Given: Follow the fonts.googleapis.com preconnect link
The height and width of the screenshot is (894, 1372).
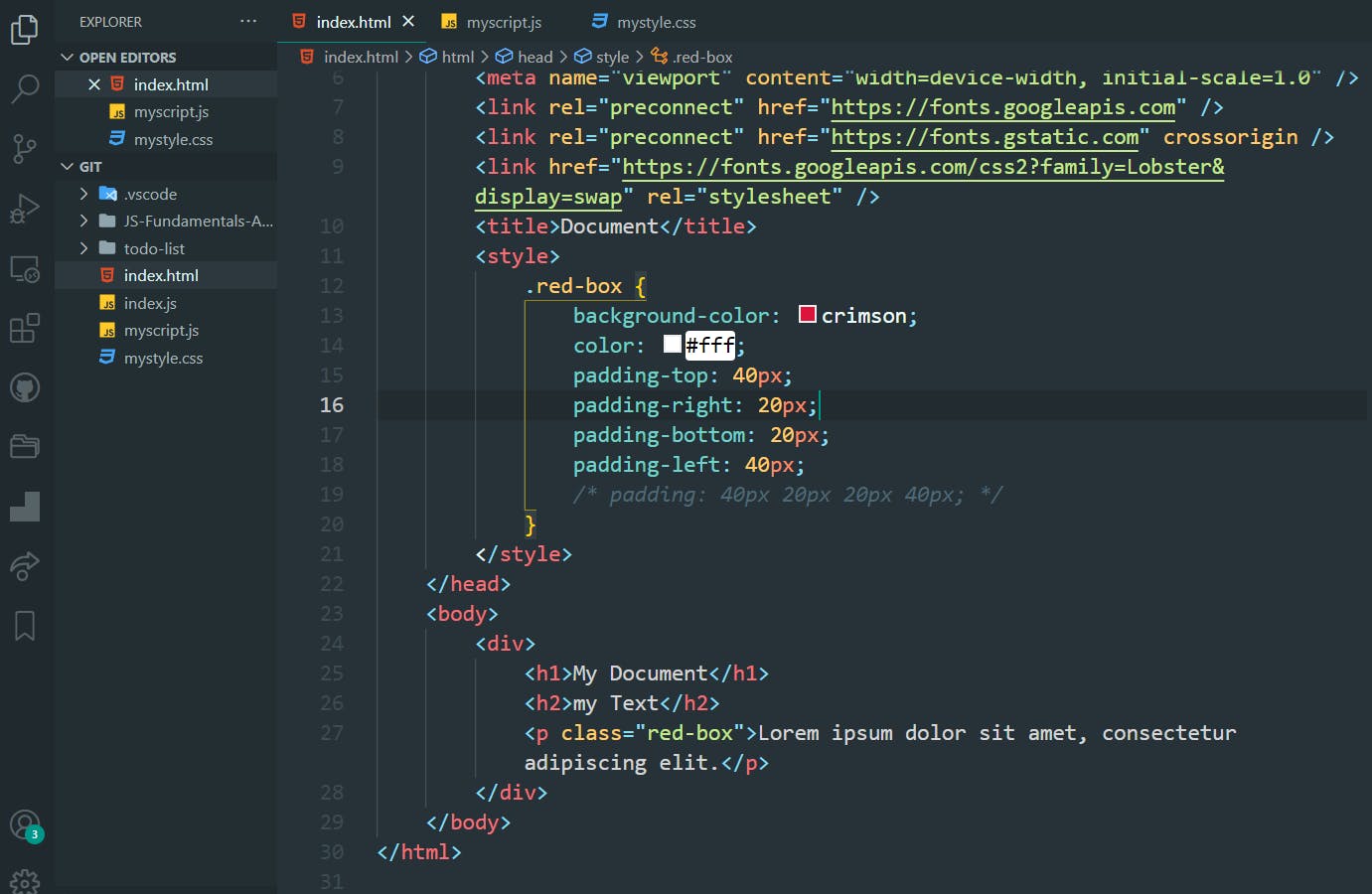Looking at the screenshot, I should [1003, 107].
